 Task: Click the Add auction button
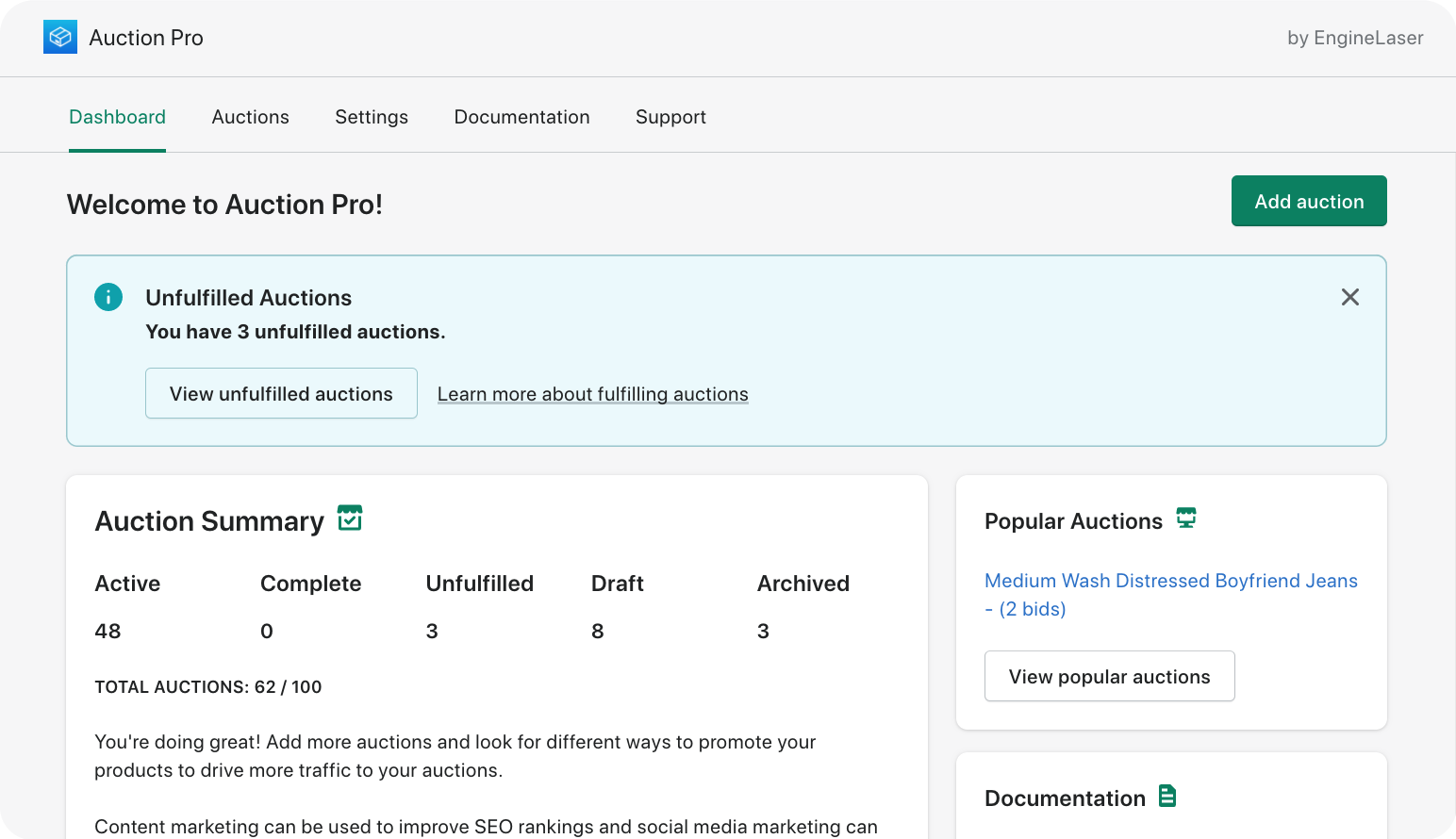click(1309, 201)
